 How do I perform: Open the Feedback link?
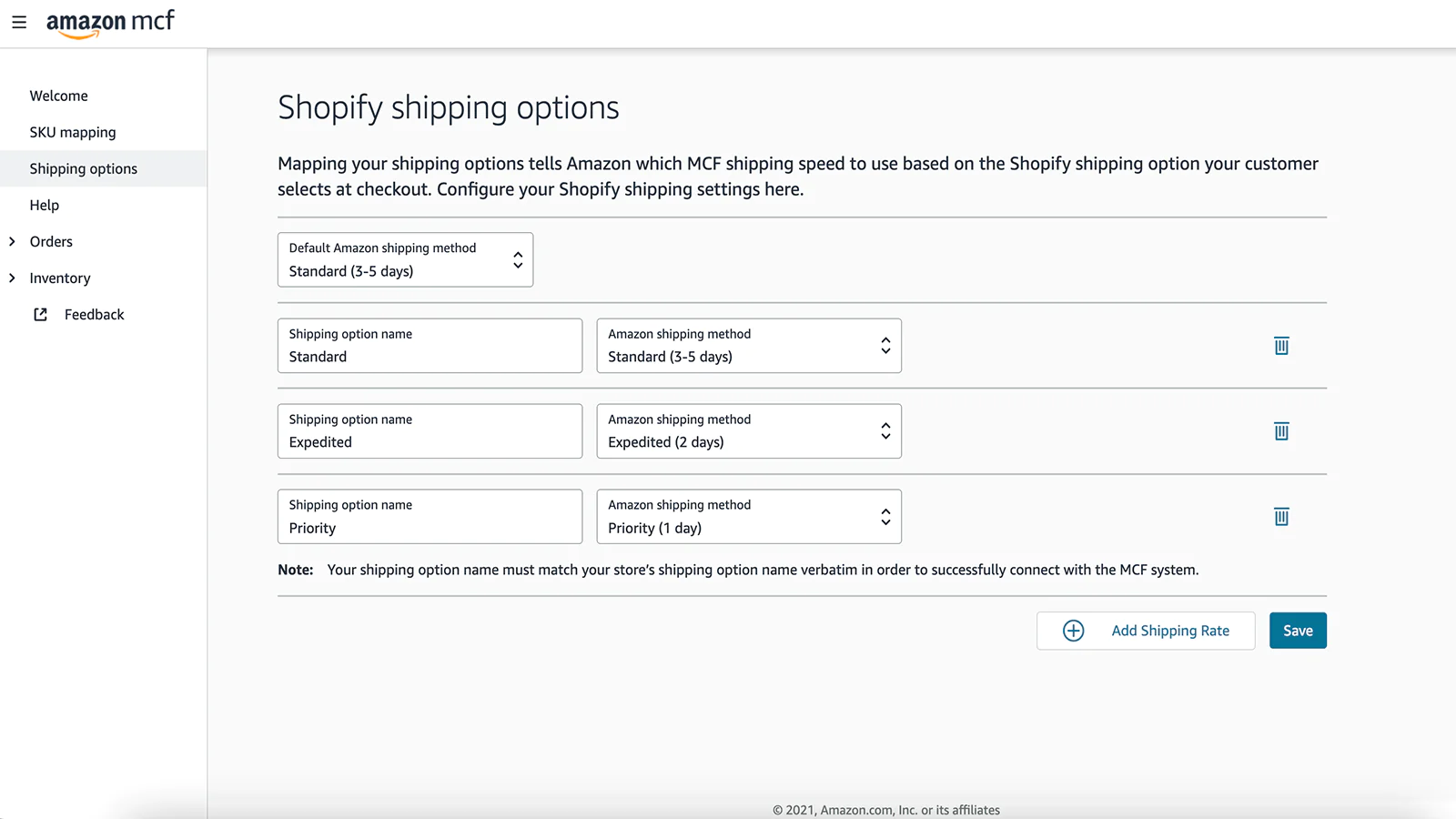(95, 315)
